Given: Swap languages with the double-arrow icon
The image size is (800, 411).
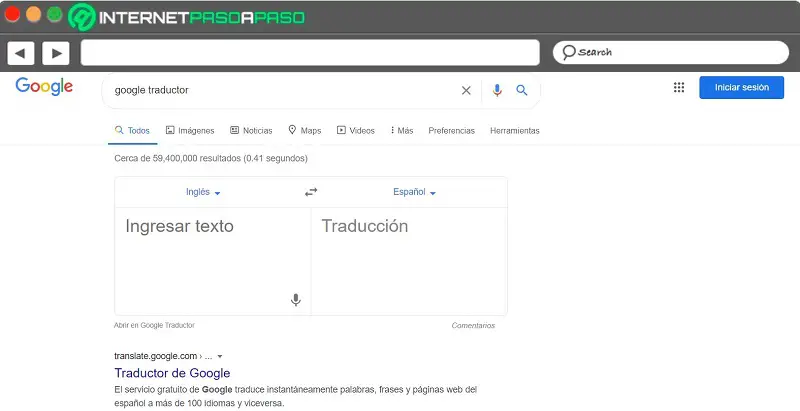Looking at the screenshot, I should 311,192.
